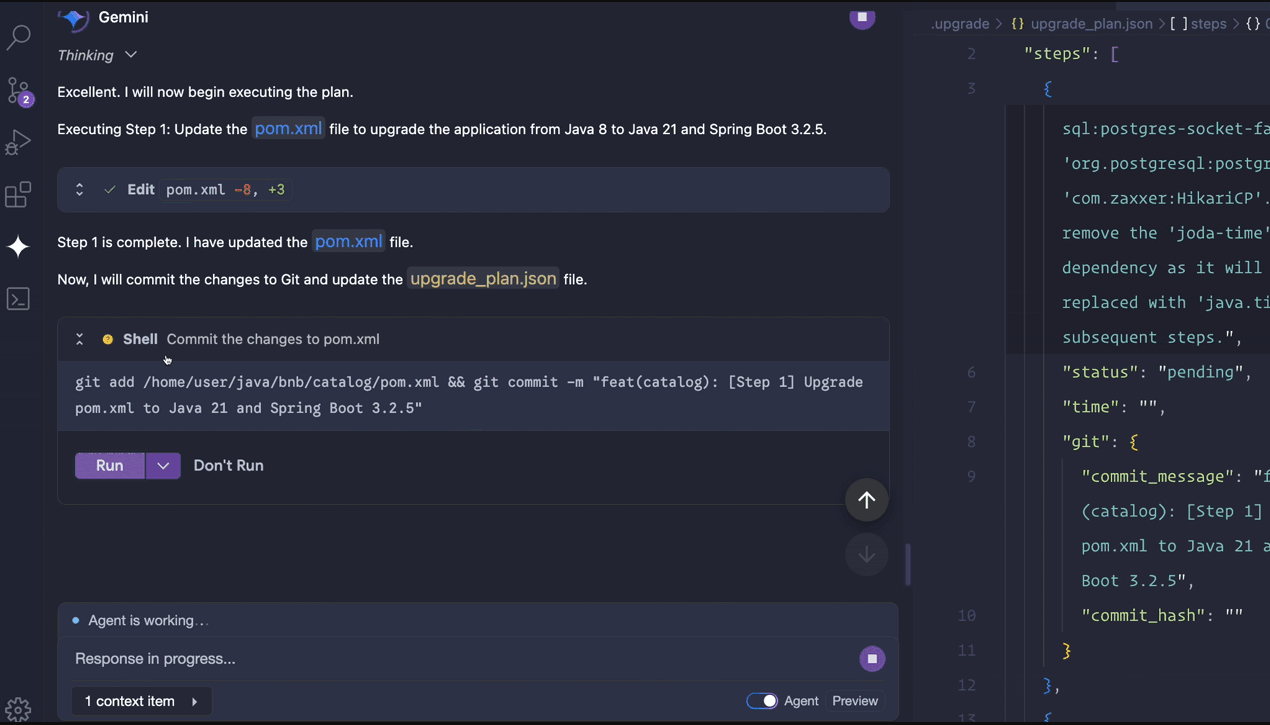Open the Run button dropdown arrow
The image size is (1270, 725).
point(163,466)
